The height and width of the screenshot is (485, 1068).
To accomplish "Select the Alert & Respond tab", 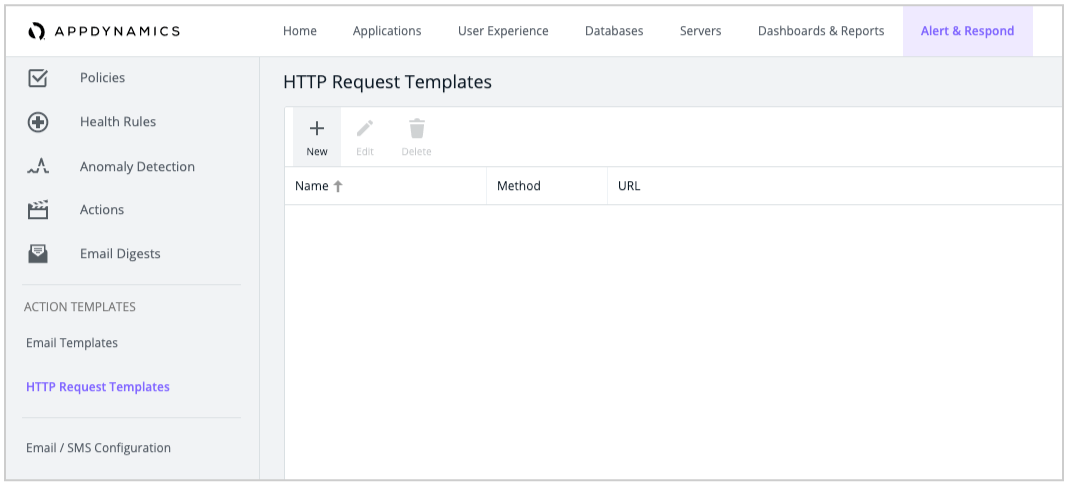I will click(x=967, y=31).
